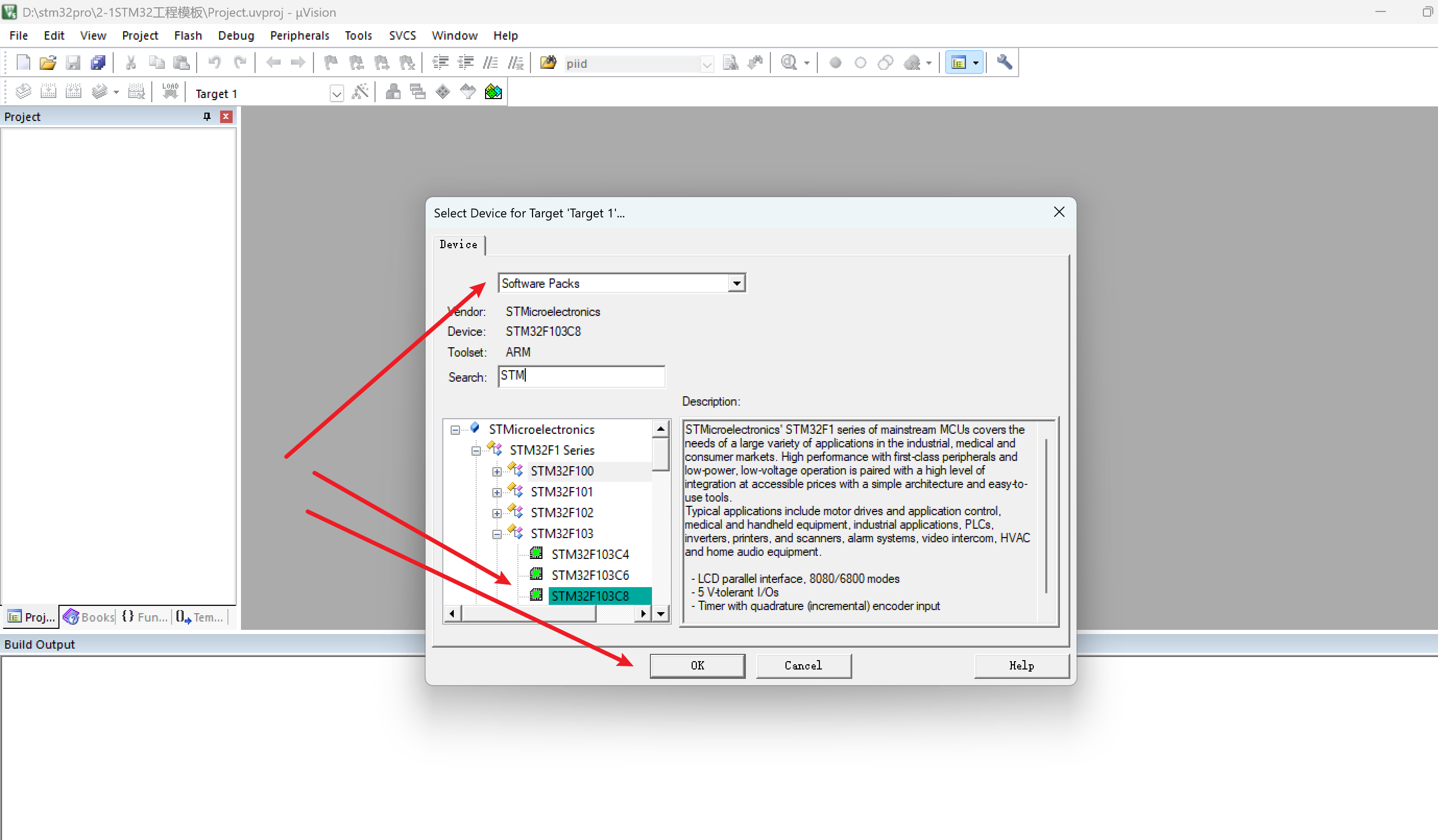The image size is (1438, 840).
Task: Expand the STM32F100 node
Action: coord(497,471)
